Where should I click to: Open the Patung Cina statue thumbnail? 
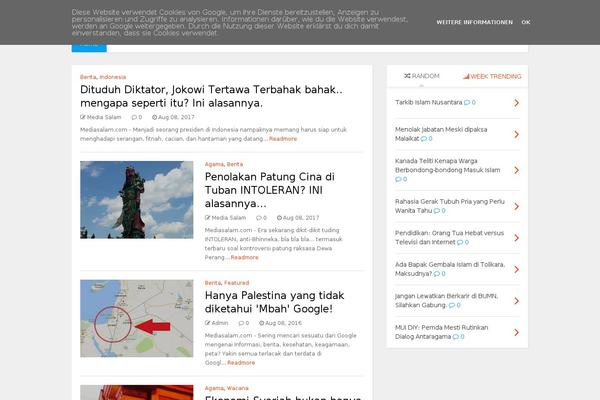click(x=137, y=200)
